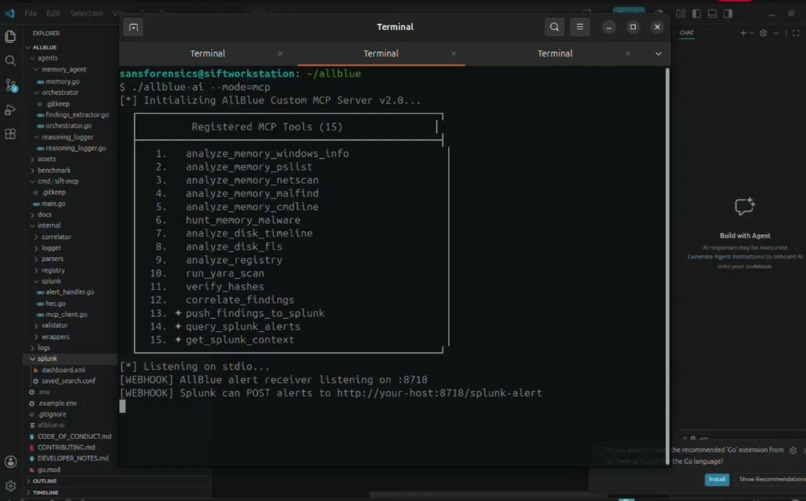Open the Edit menu
The height and width of the screenshot is (501, 806).
53,13
